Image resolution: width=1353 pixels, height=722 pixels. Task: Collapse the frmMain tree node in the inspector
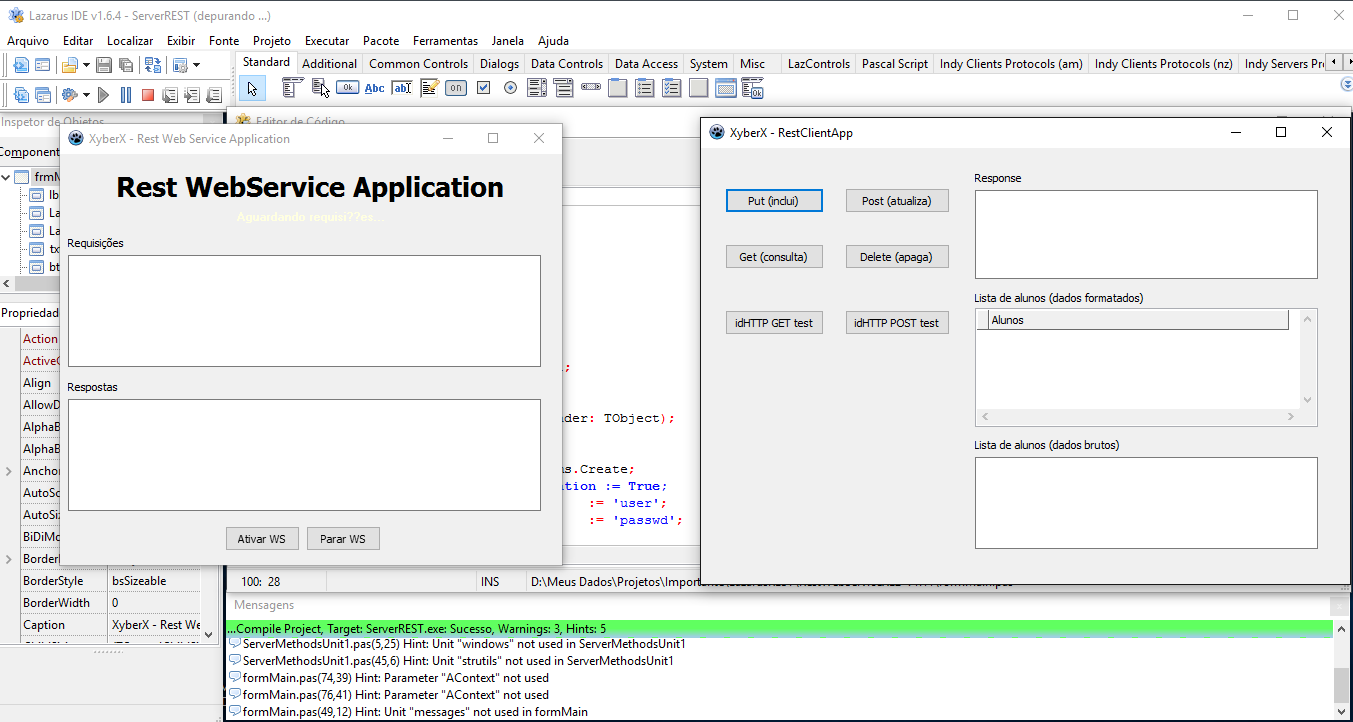[x=7, y=177]
